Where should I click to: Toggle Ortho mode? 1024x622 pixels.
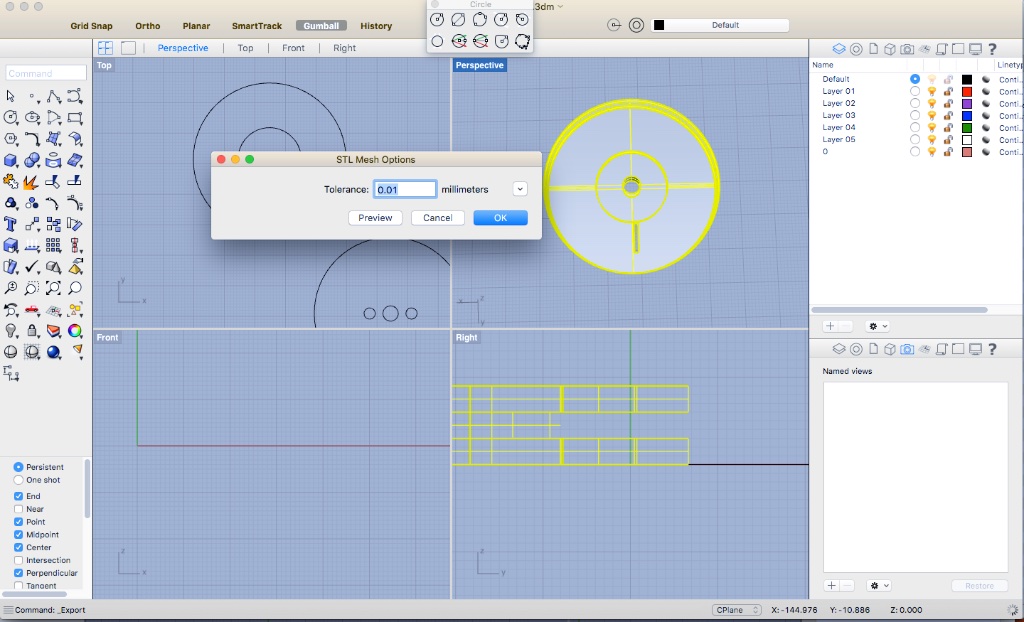point(148,26)
